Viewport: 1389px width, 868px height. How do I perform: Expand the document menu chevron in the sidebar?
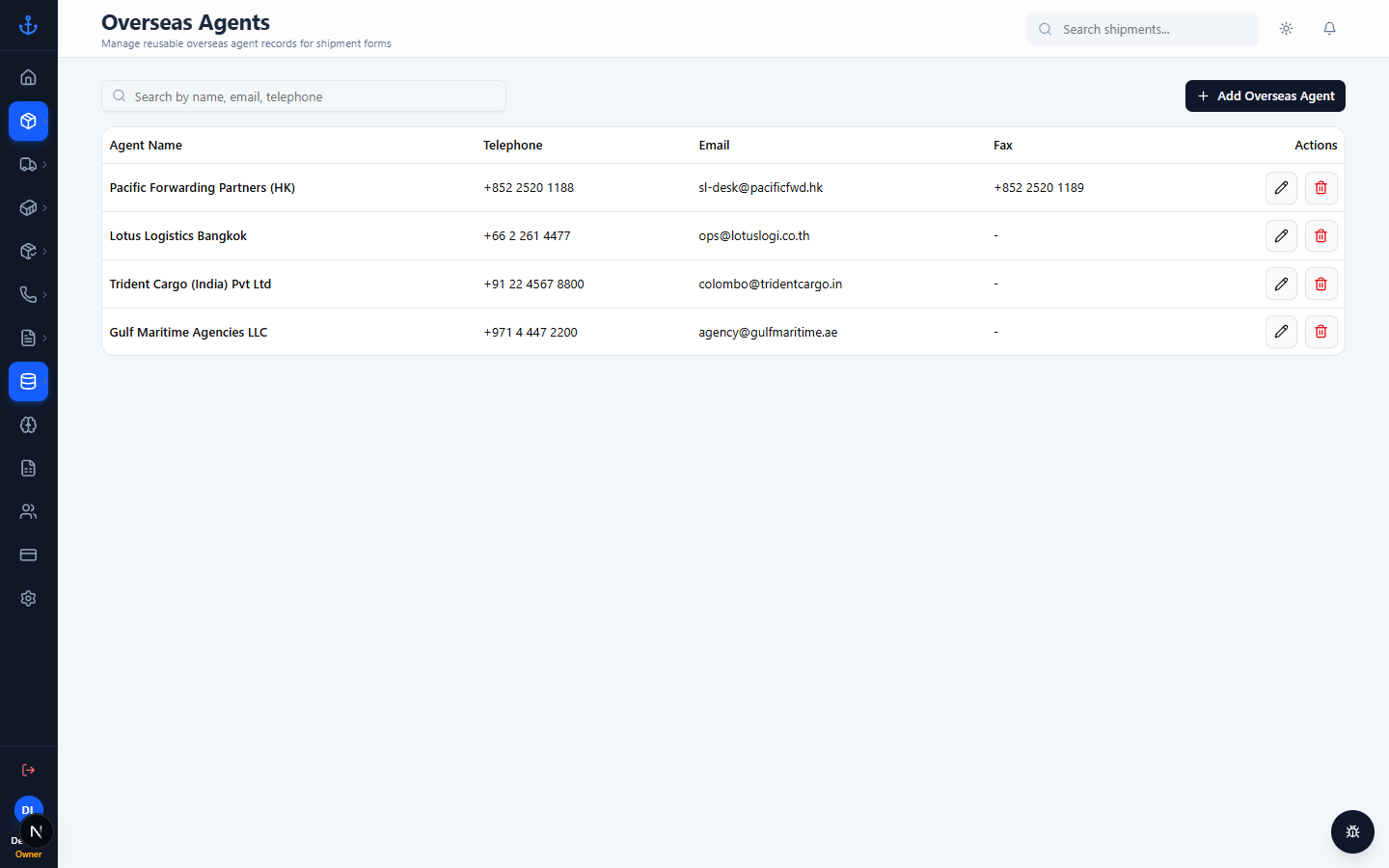coord(44,339)
